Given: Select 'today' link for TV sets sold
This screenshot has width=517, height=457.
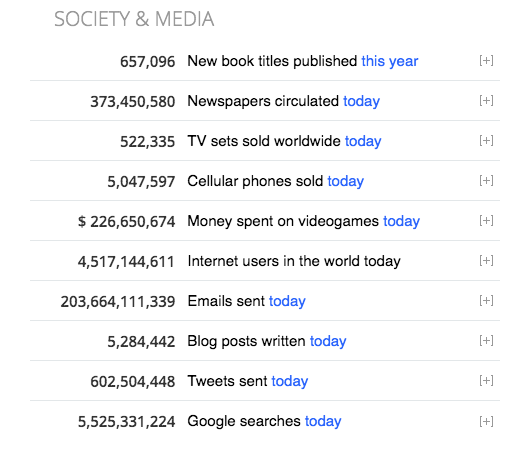Looking at the screenshot, I should click(x=363, y=142).
